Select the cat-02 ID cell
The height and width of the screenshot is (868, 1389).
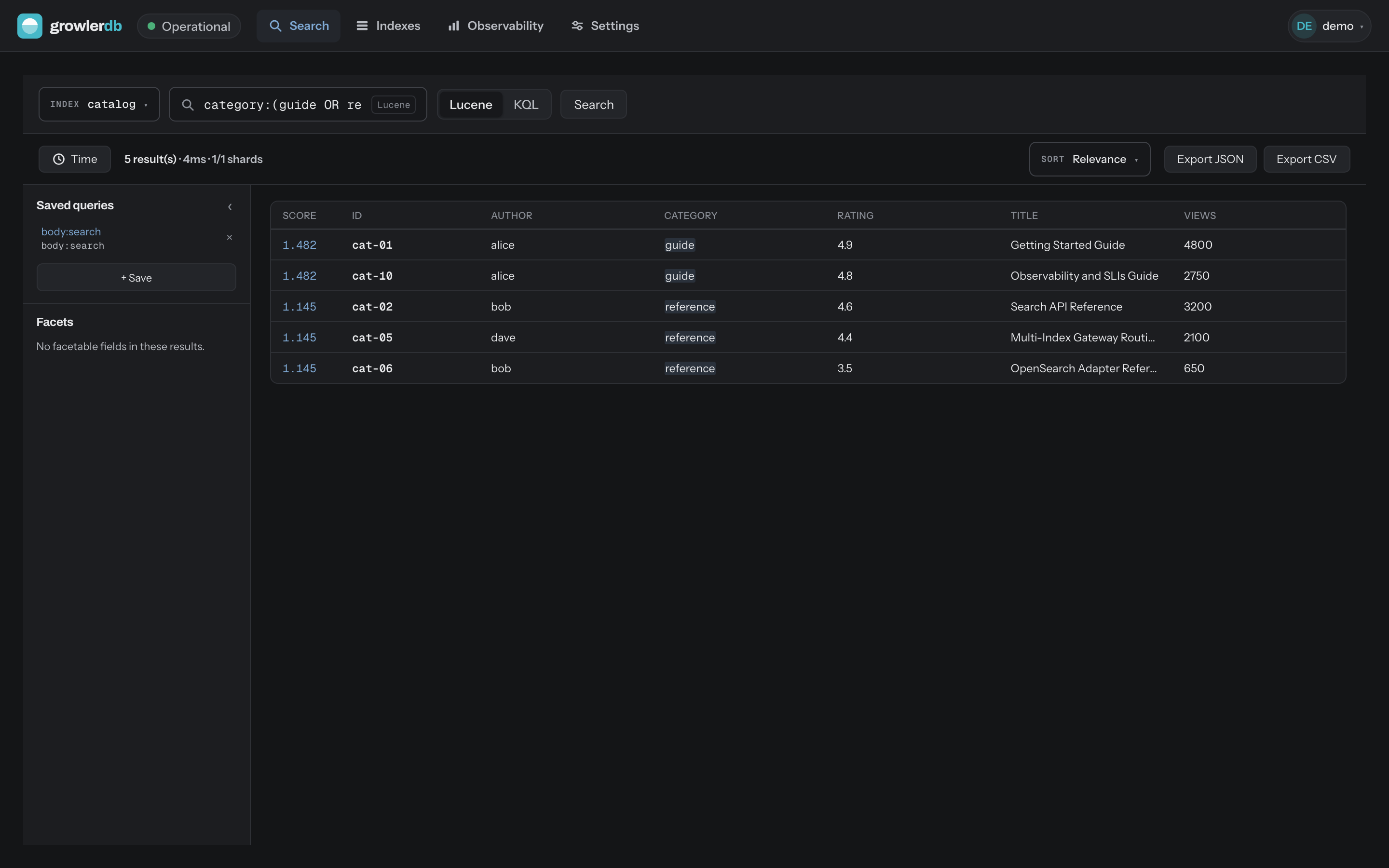point(372,307)
